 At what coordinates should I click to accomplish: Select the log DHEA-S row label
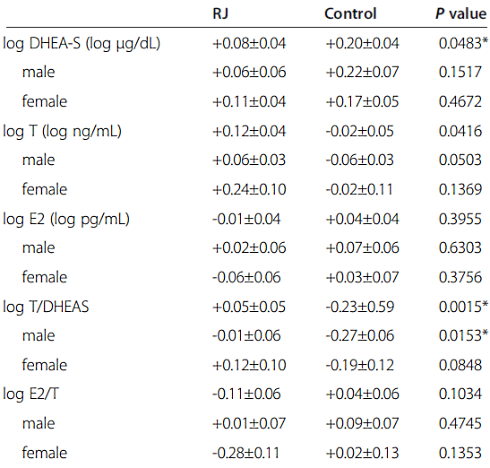coord(82,44)
